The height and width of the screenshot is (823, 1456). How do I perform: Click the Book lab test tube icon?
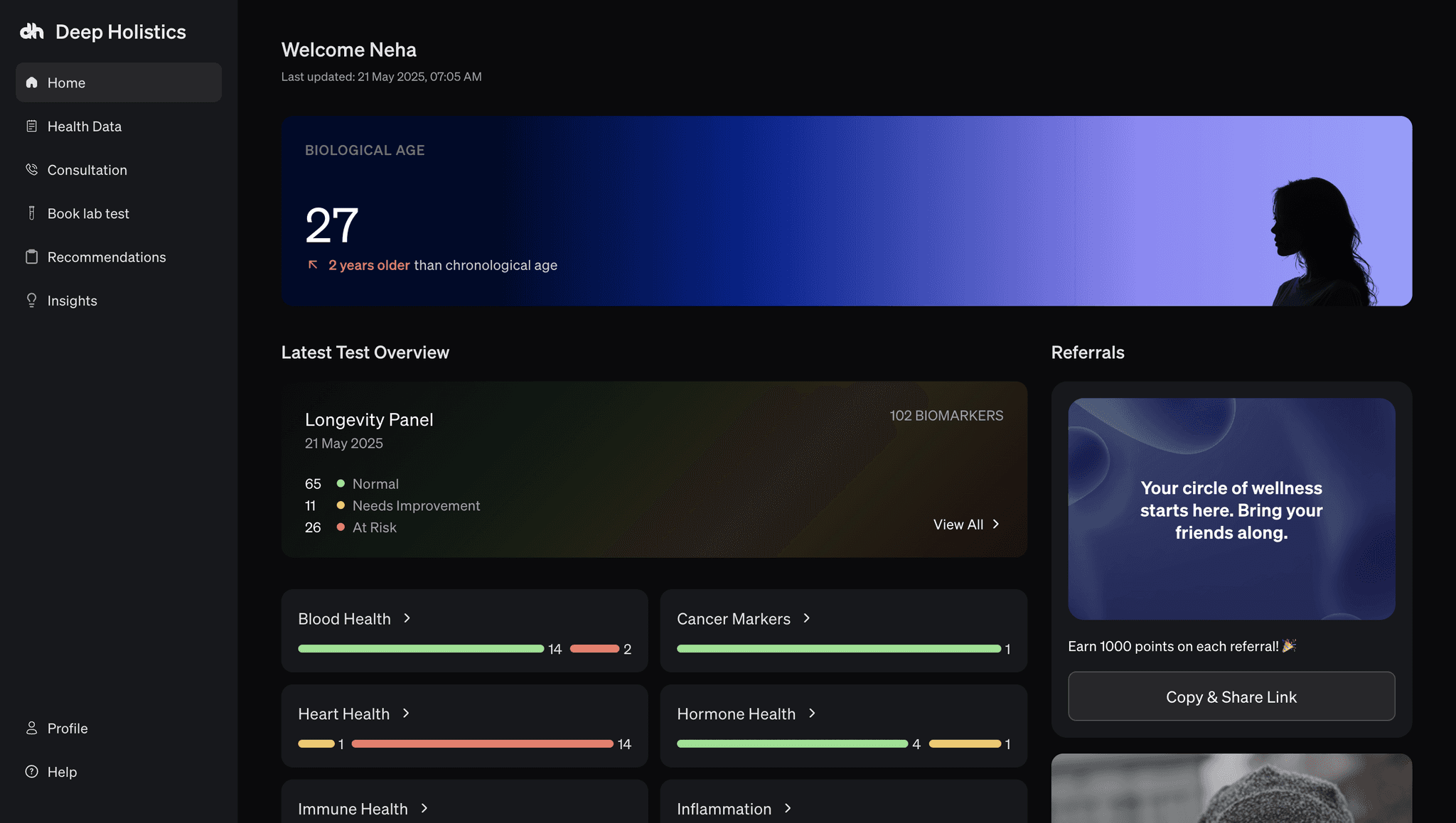click(x=31, y=213)
